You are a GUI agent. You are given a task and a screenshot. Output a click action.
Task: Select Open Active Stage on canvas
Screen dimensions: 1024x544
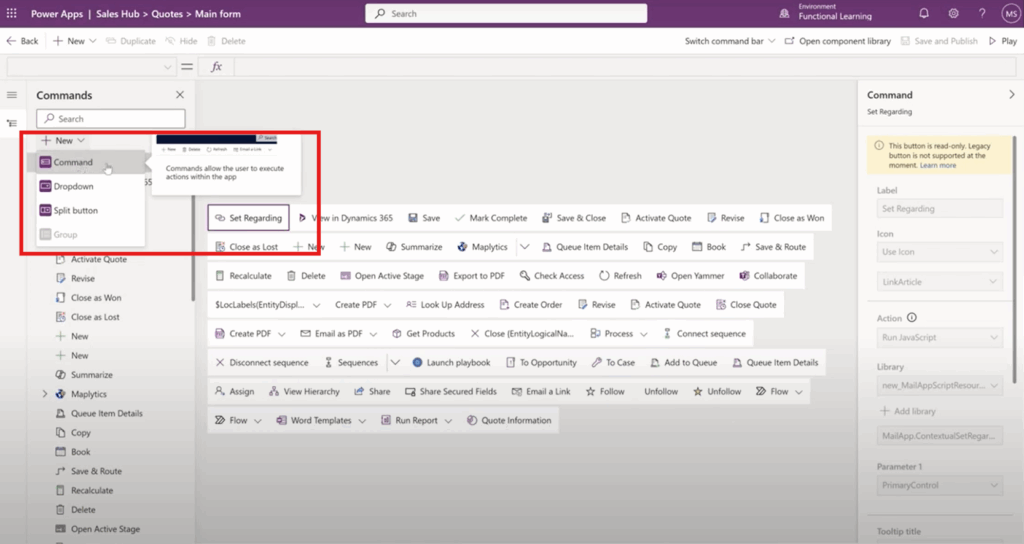tap(382, 276)
